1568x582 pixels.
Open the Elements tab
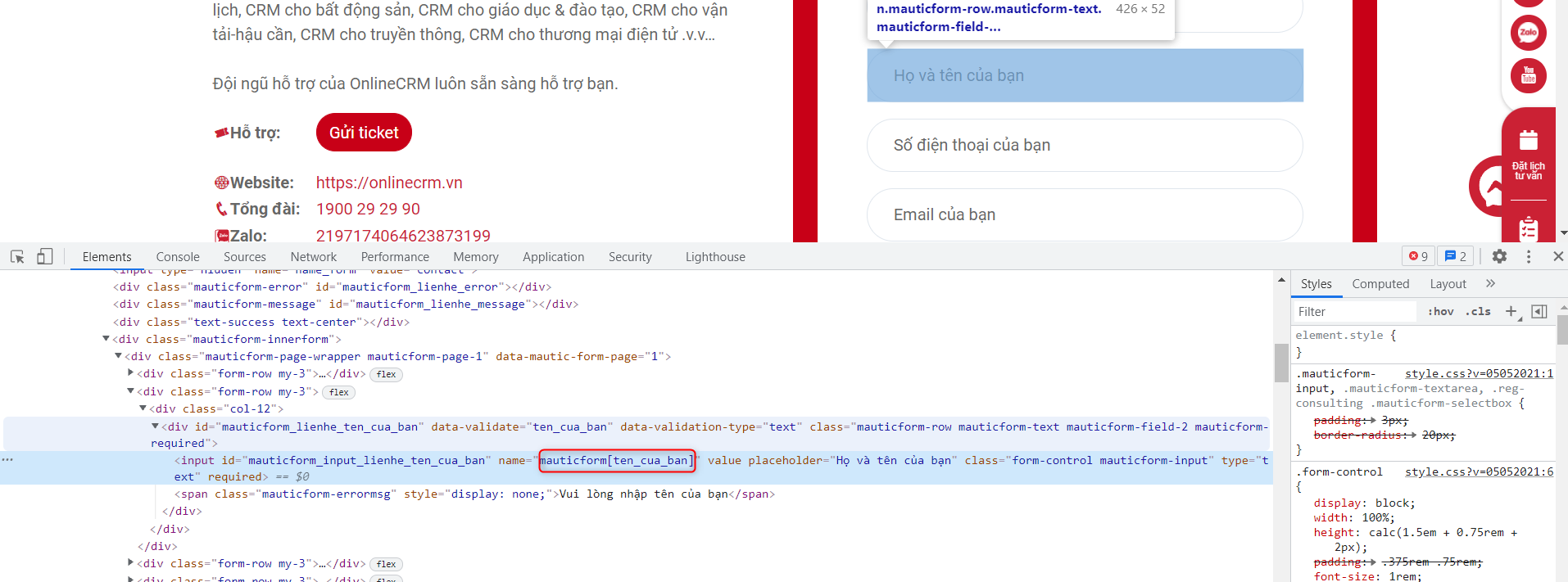pyautogui.click(x=106, y=257)
